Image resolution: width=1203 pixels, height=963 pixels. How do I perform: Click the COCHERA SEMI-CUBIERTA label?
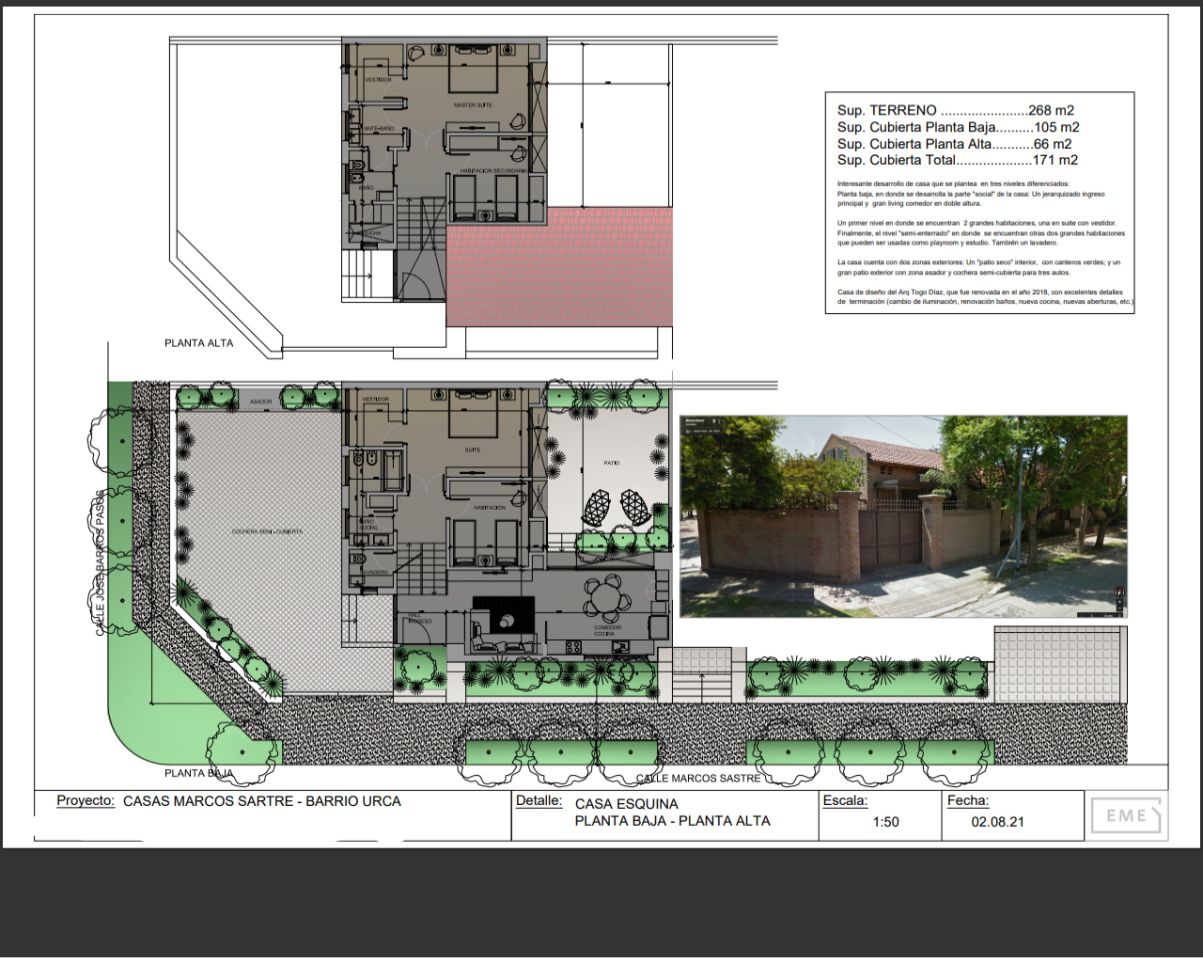[266, 531]
